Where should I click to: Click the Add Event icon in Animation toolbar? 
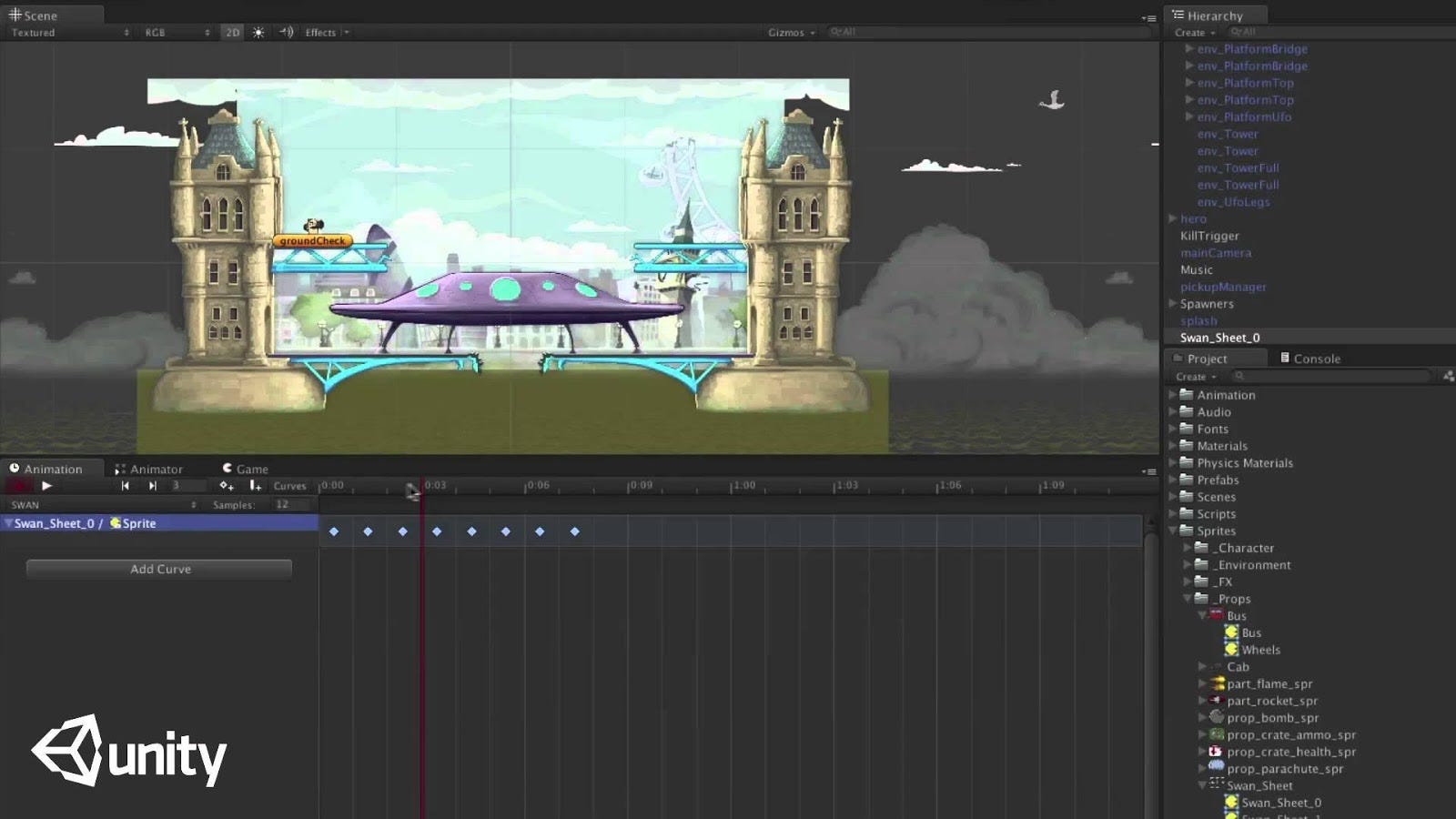(x=256, y=485)
